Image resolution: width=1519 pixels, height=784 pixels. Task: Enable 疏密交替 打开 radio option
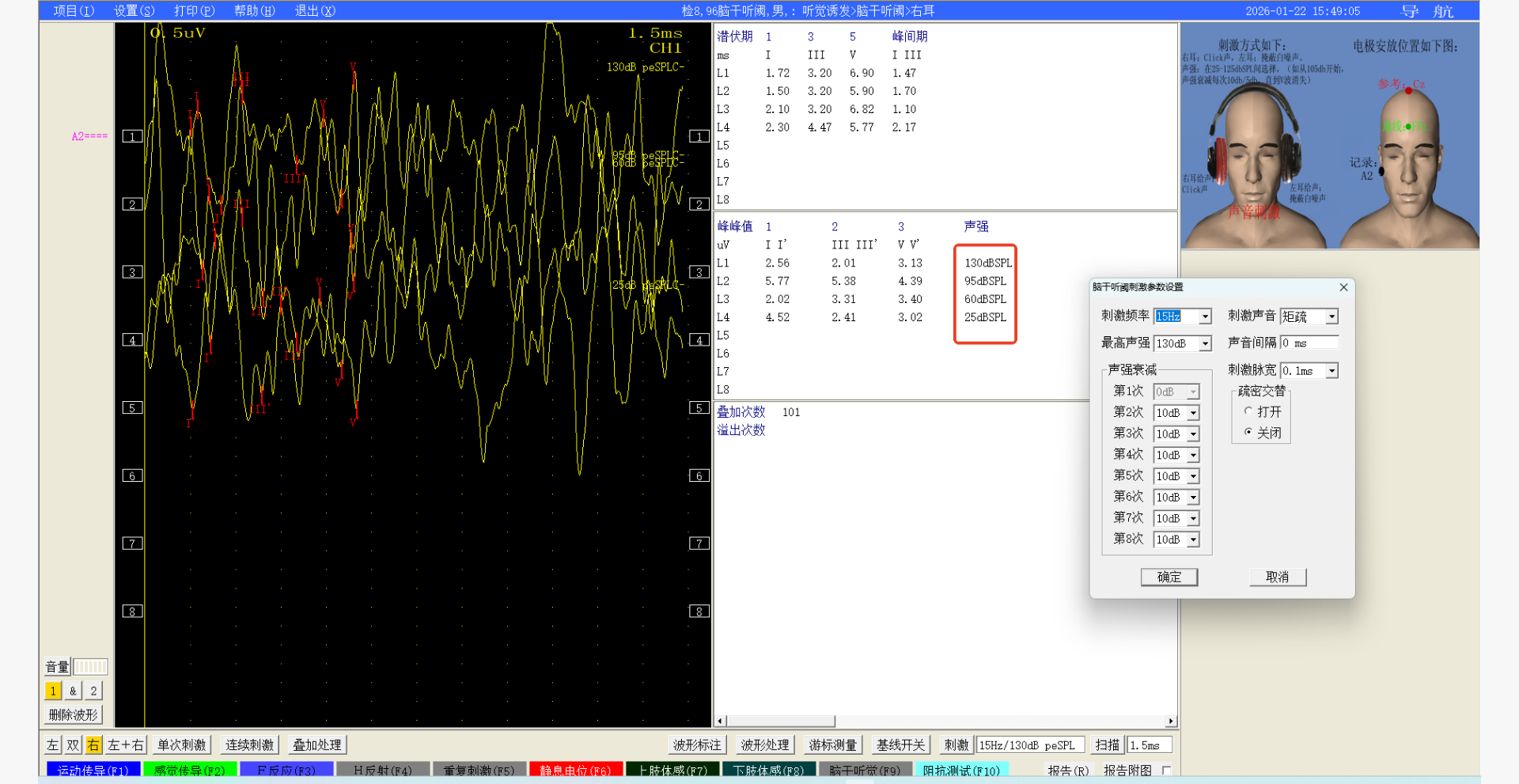click(x=1248, y=411)
